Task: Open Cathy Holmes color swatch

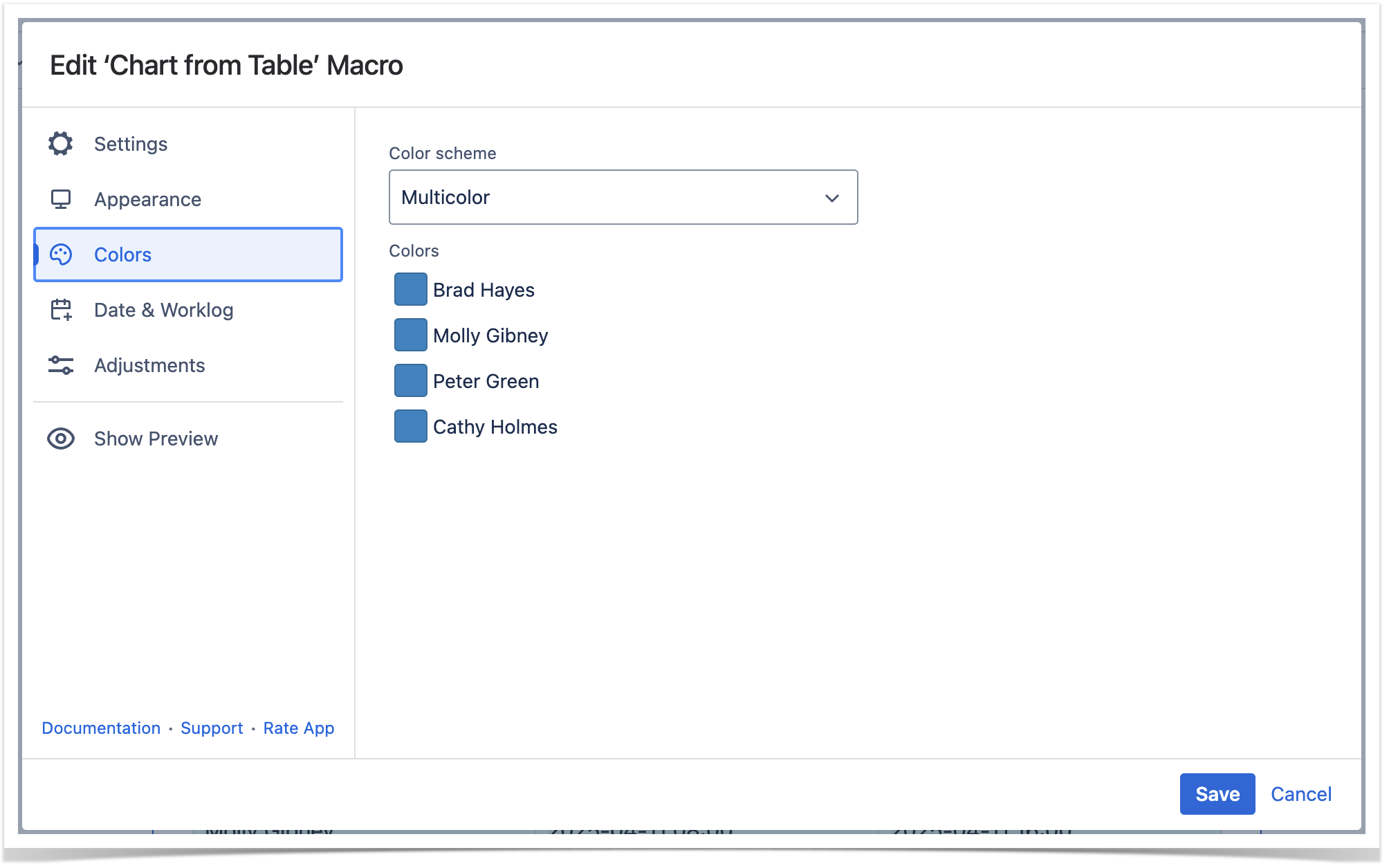Action: click(x=410, y=426)
